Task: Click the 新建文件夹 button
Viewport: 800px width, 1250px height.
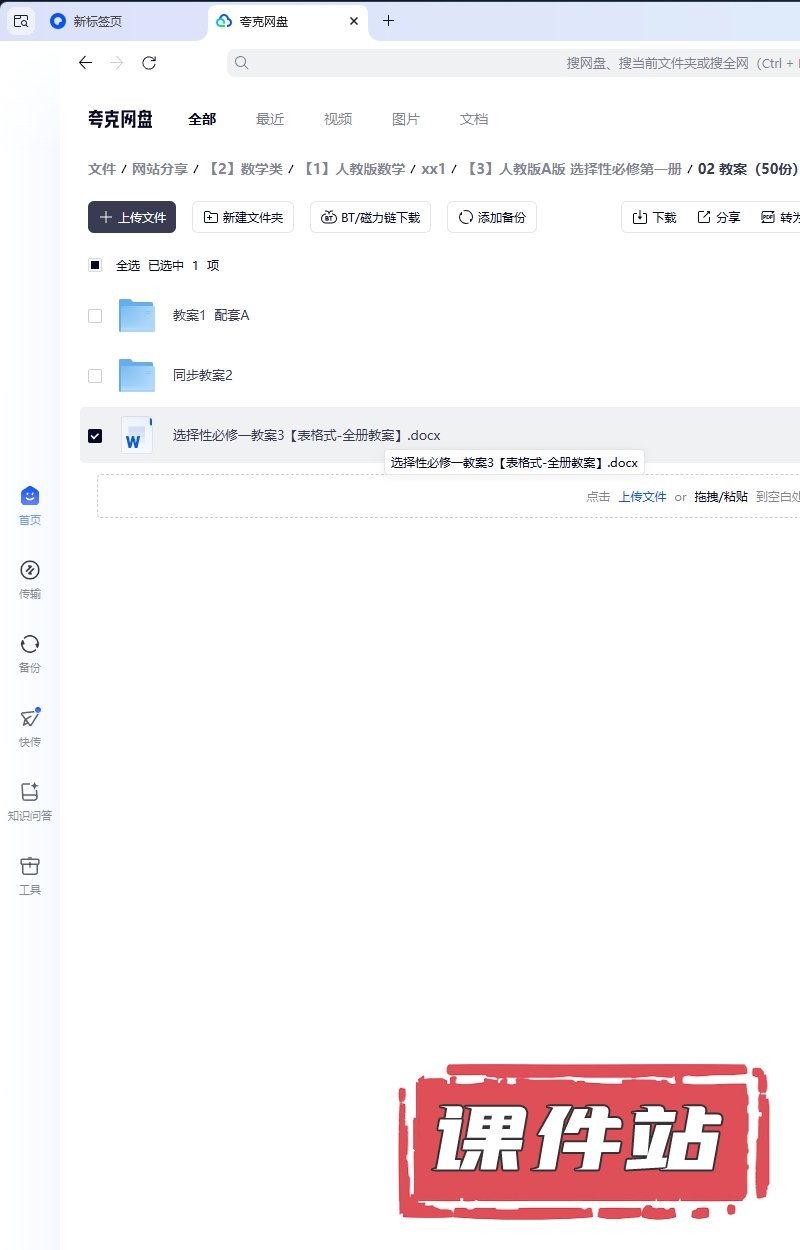Action: [x=243, y=217]
